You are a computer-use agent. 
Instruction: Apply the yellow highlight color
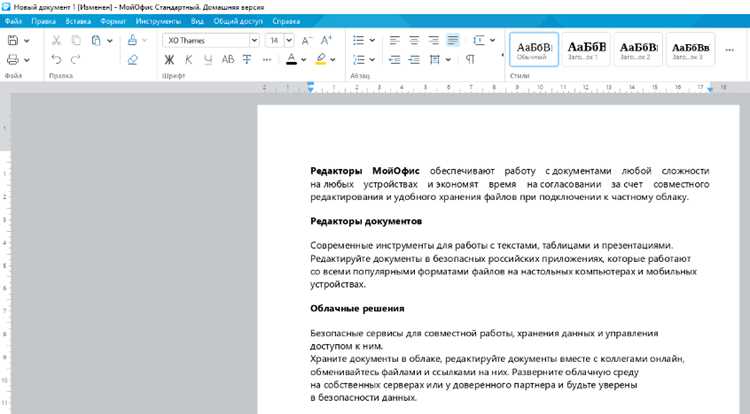point(321,60)
